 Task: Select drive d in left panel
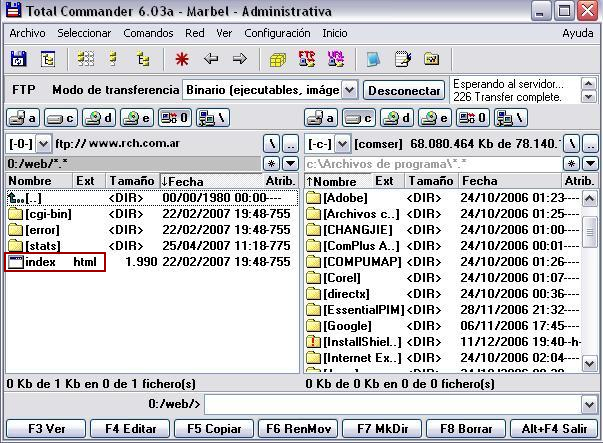[98, 118]
